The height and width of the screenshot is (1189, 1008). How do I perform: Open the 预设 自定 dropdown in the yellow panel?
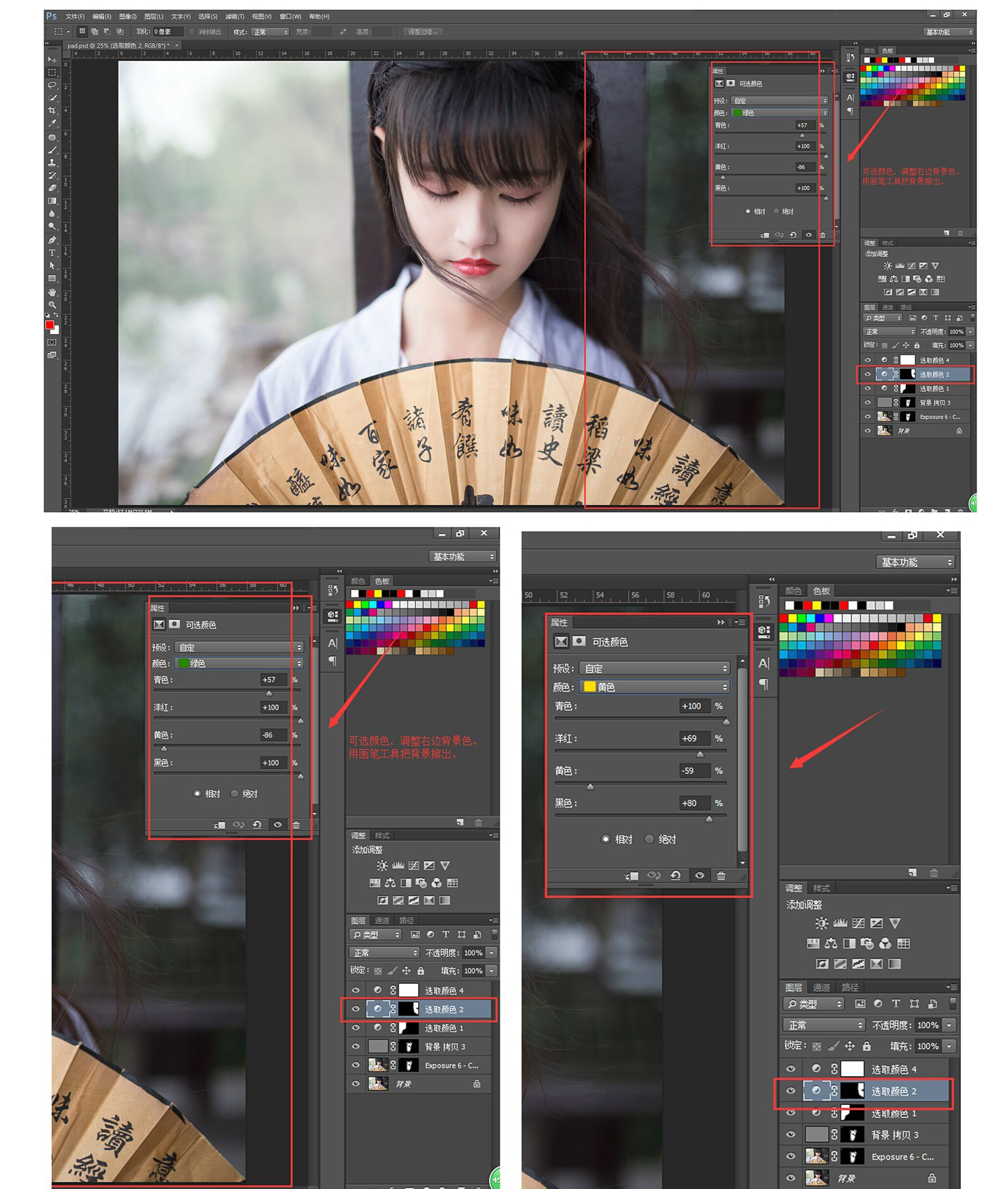point(655,668)
